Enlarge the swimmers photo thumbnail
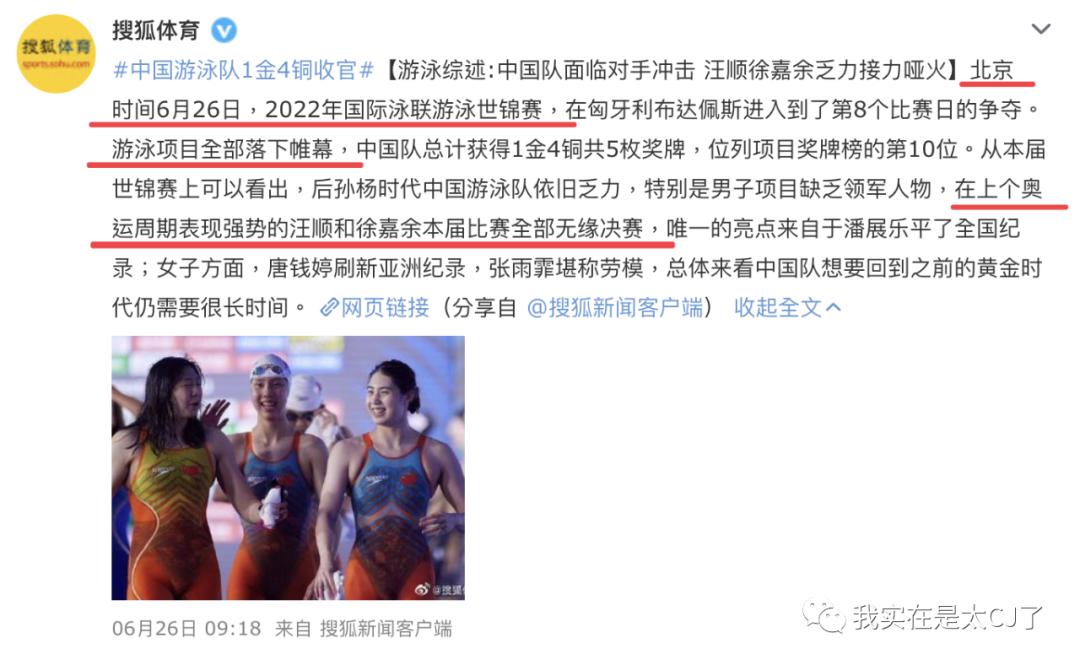This screenshot has width=1080, height=665. tap(288, 468)
